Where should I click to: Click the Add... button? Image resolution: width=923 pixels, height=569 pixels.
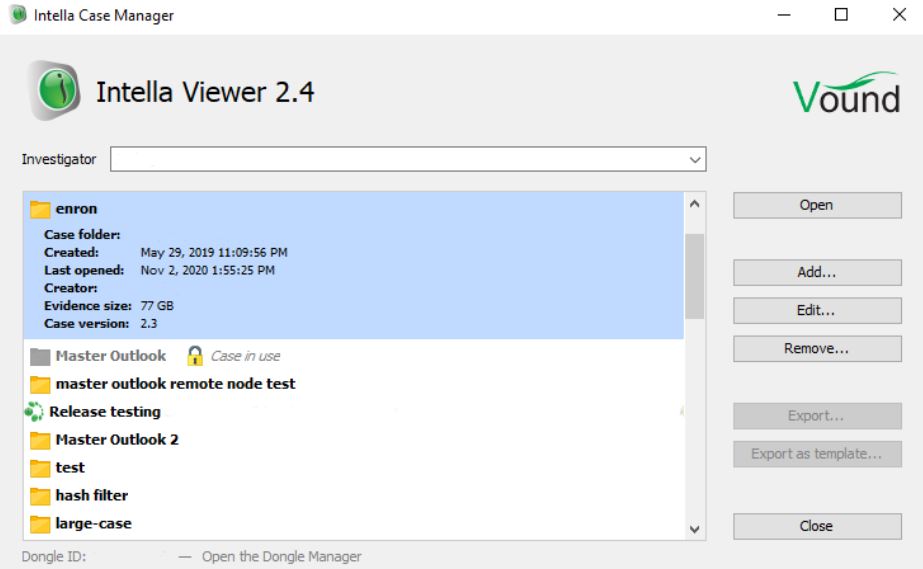[x=817, y=272]
